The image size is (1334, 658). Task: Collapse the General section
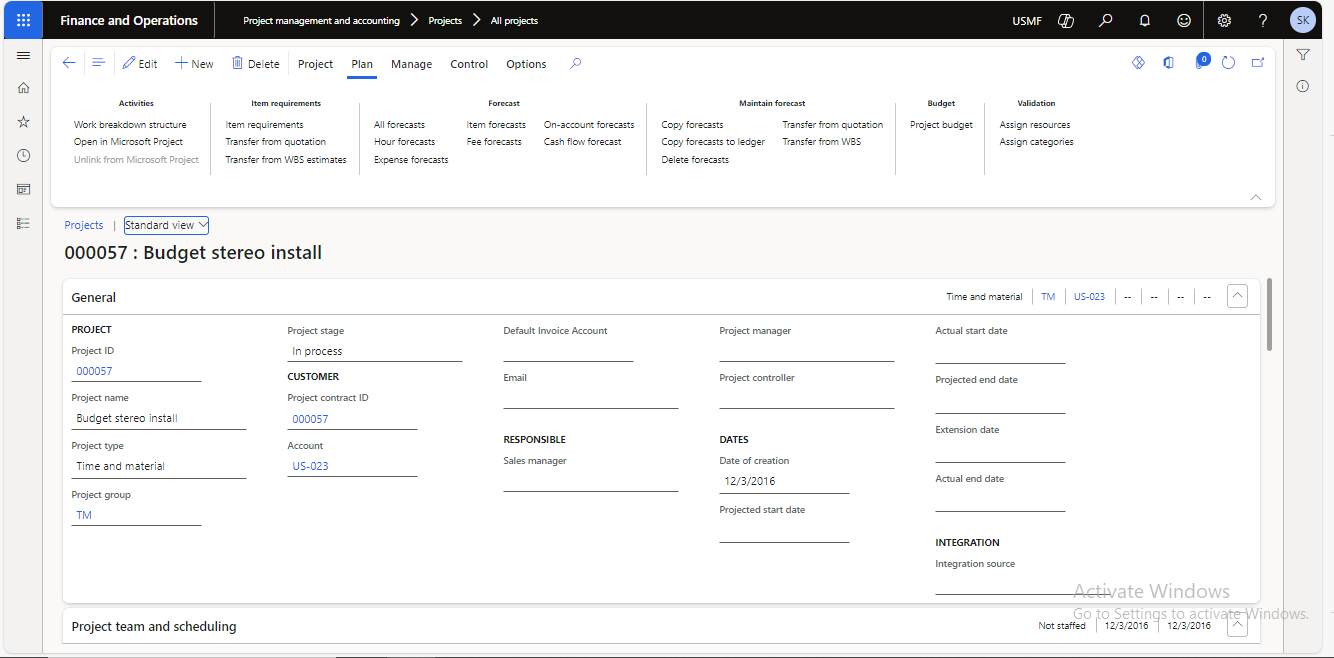tap(1237, 296)
